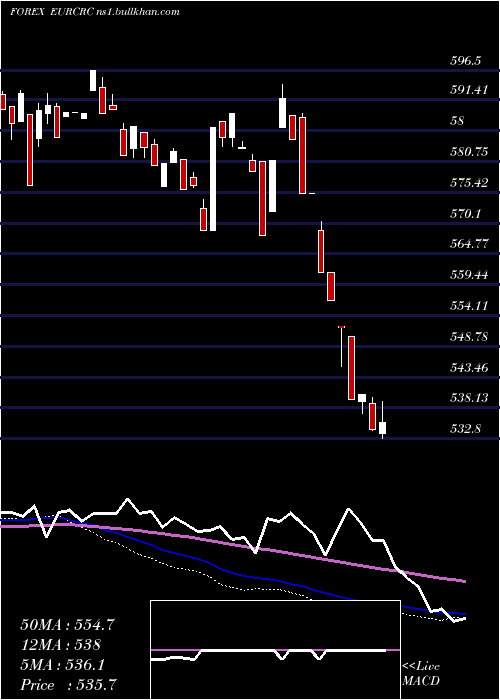500x700 pixels.
Task: Click the 575.42 price level label
Action: point(468,183)
